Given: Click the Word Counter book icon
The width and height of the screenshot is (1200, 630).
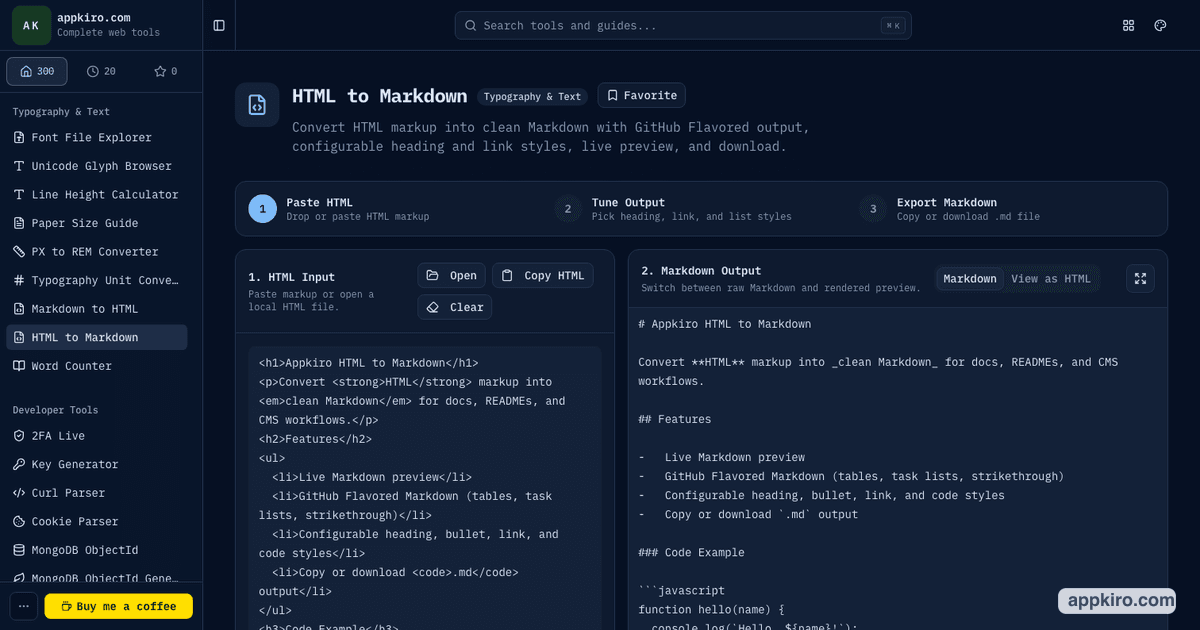Looking at the screenshot, I should click(19, 366).
